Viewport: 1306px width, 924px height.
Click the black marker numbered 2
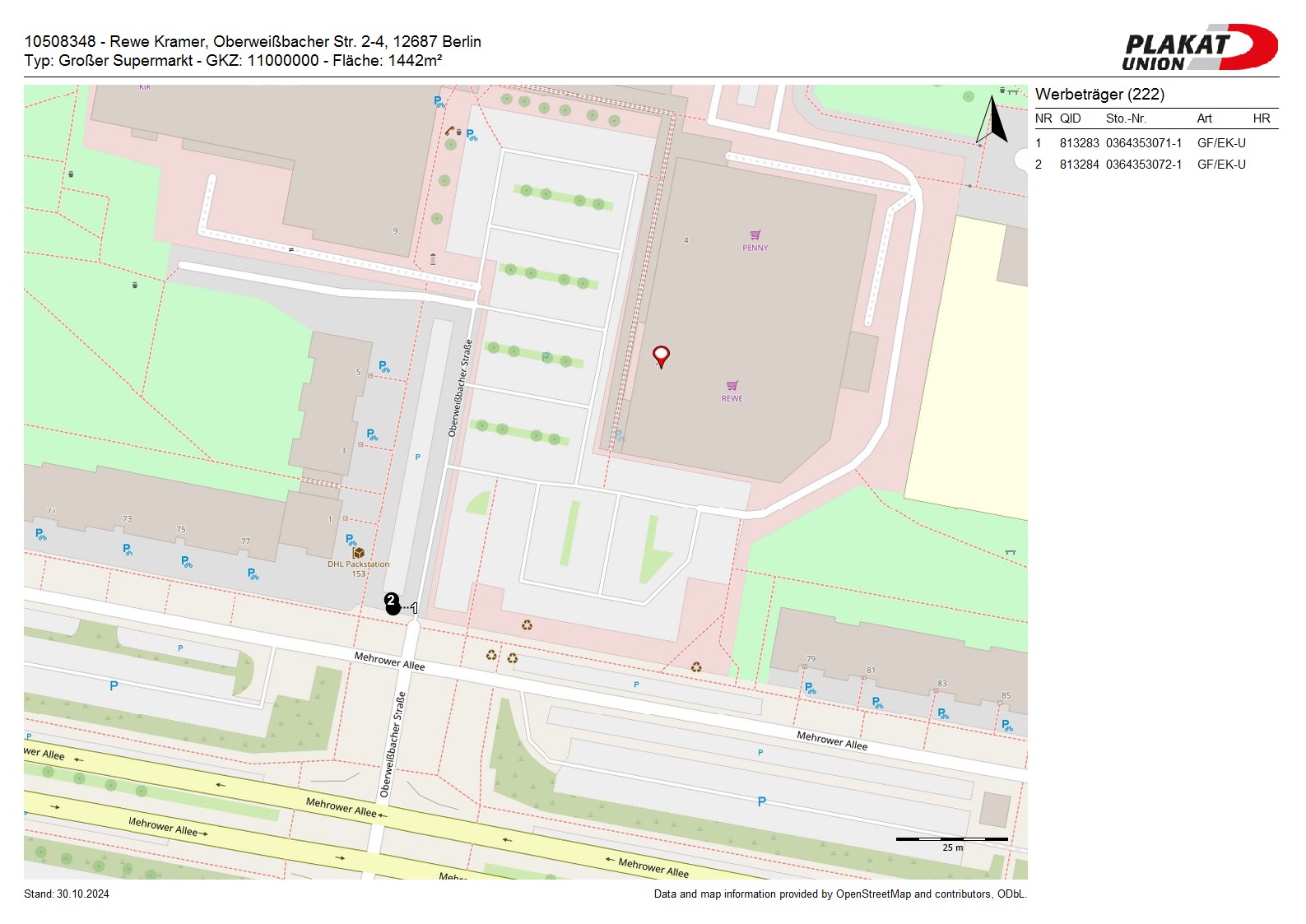click(x=393, y=605)
